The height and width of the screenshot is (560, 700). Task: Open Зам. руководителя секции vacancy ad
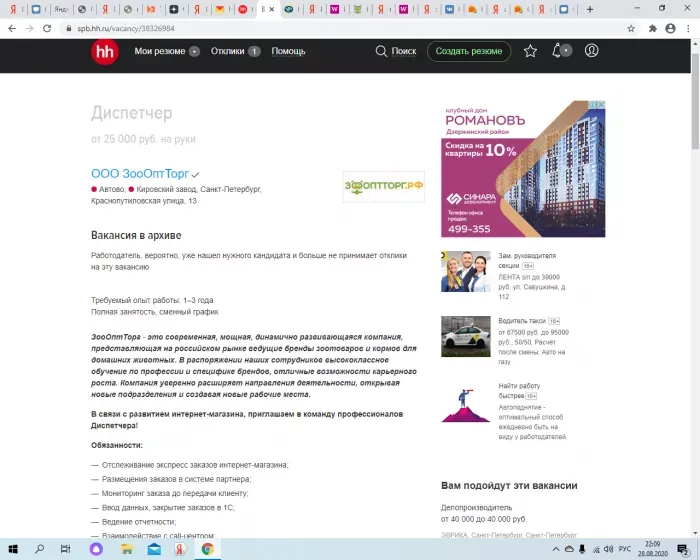[x=527, y=260]
